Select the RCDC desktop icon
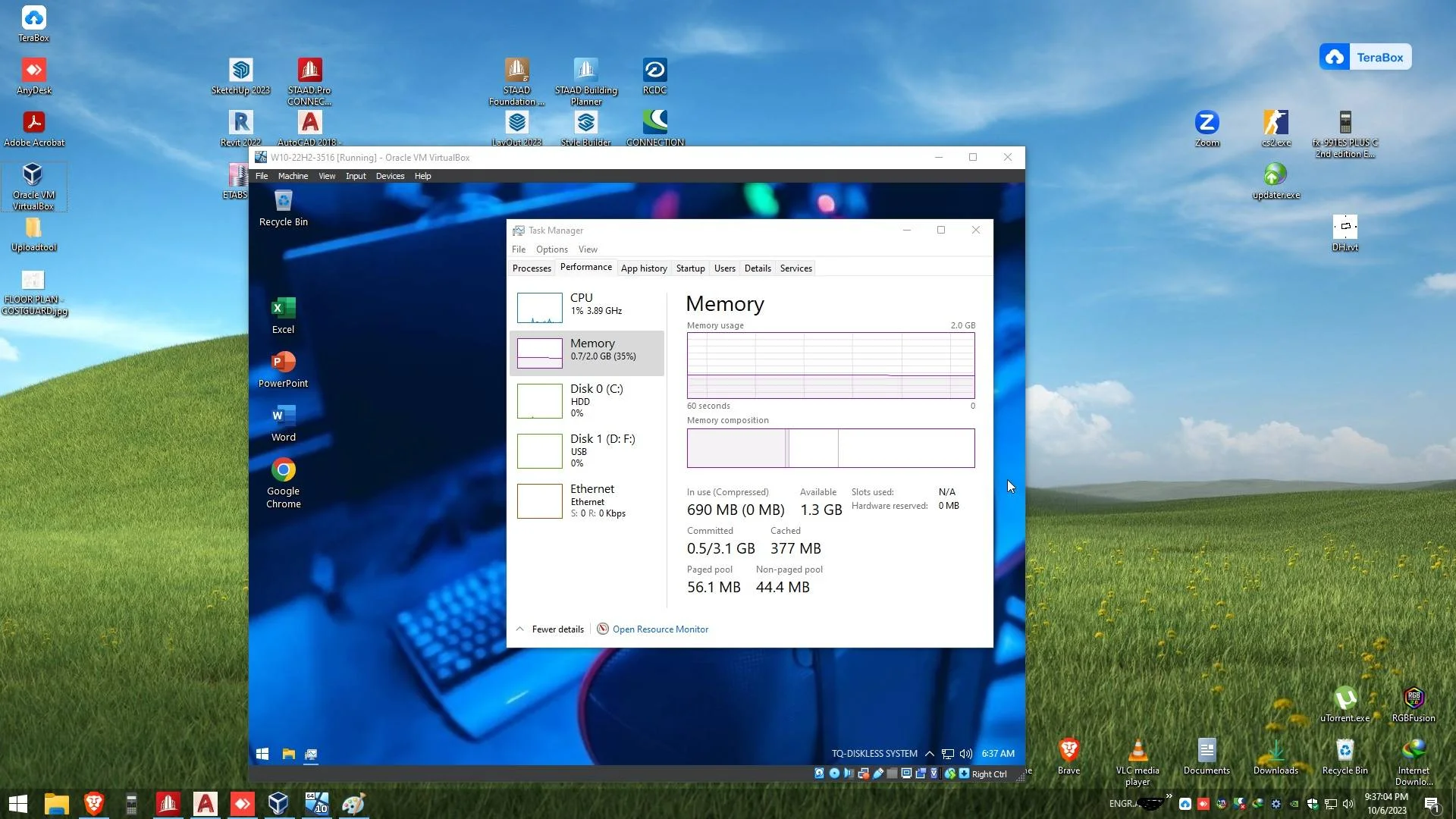The image size is (1456, 819). coord(654,77)
